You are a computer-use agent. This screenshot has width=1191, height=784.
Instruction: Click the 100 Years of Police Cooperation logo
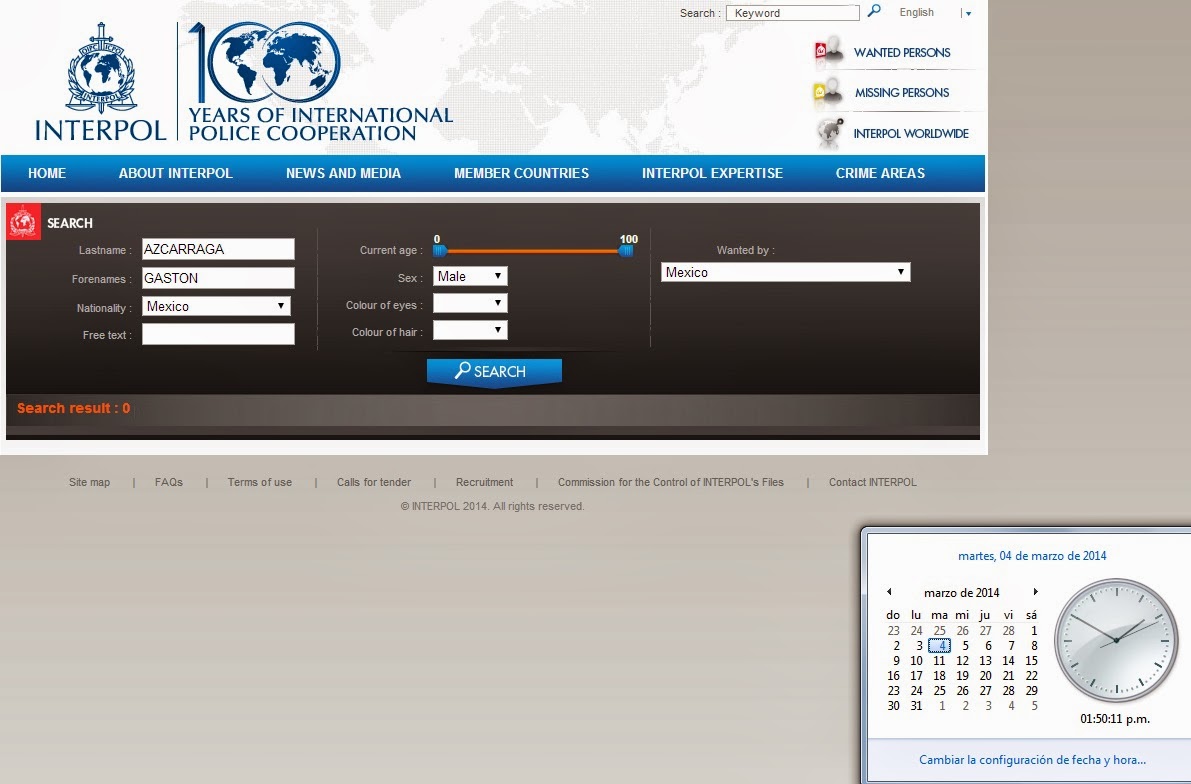(x=321, y=82)
